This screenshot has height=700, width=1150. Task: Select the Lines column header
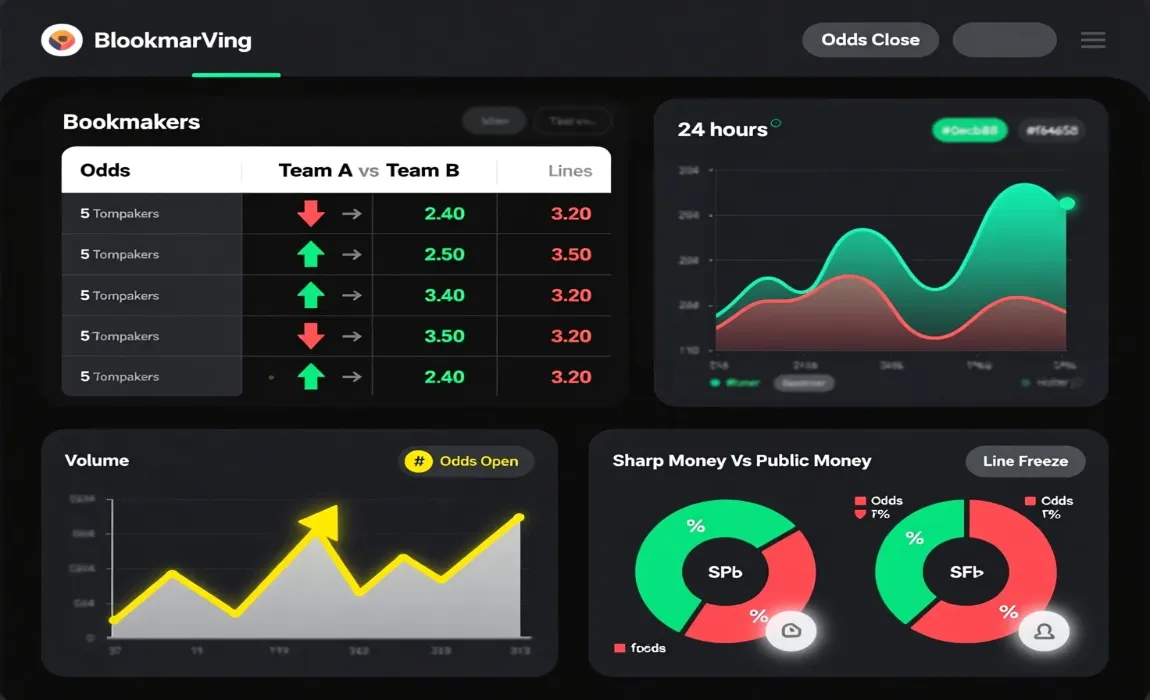pyautogui.click(x=570, y=171)
